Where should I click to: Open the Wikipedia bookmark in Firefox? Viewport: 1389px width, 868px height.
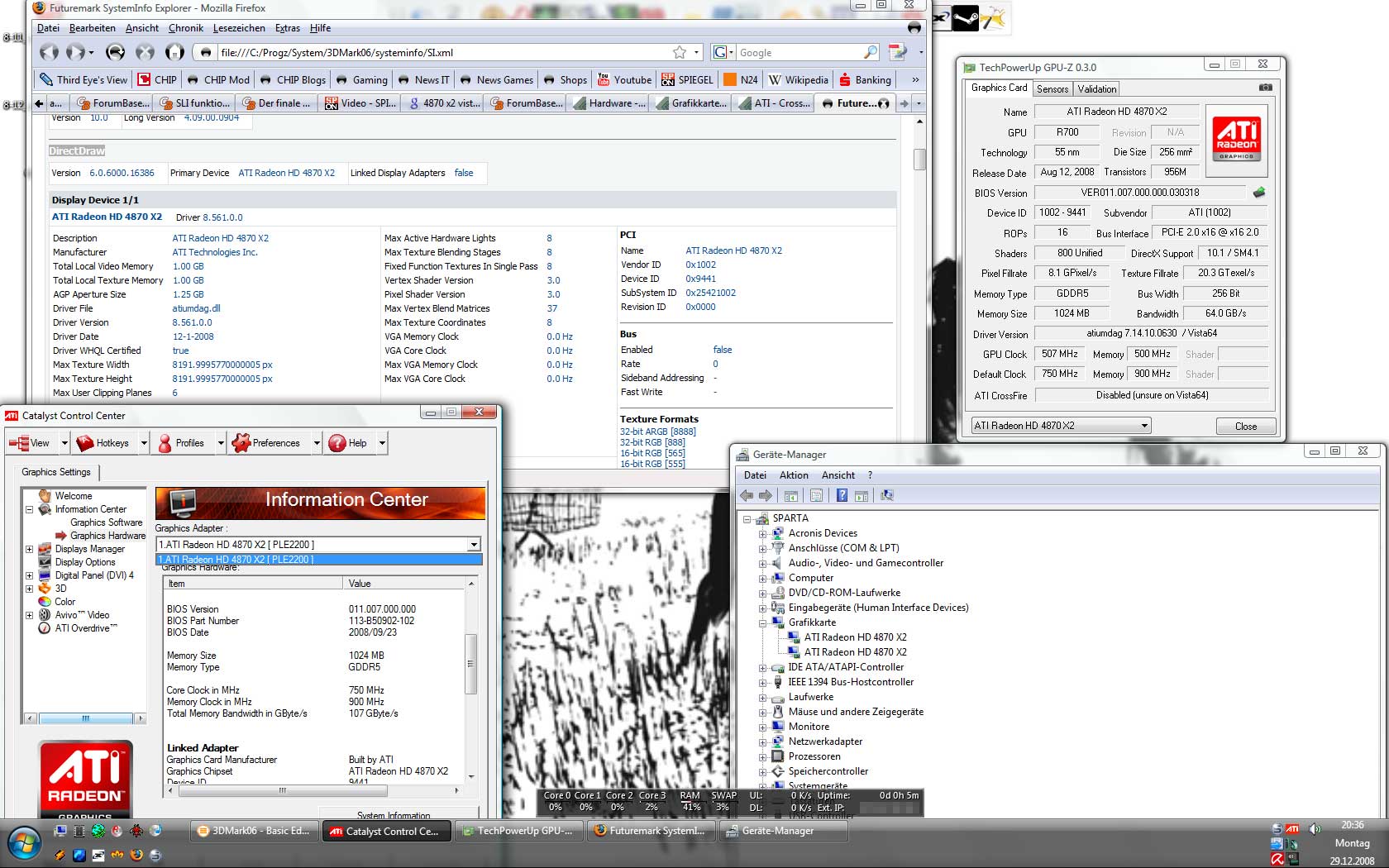[798, 80]
